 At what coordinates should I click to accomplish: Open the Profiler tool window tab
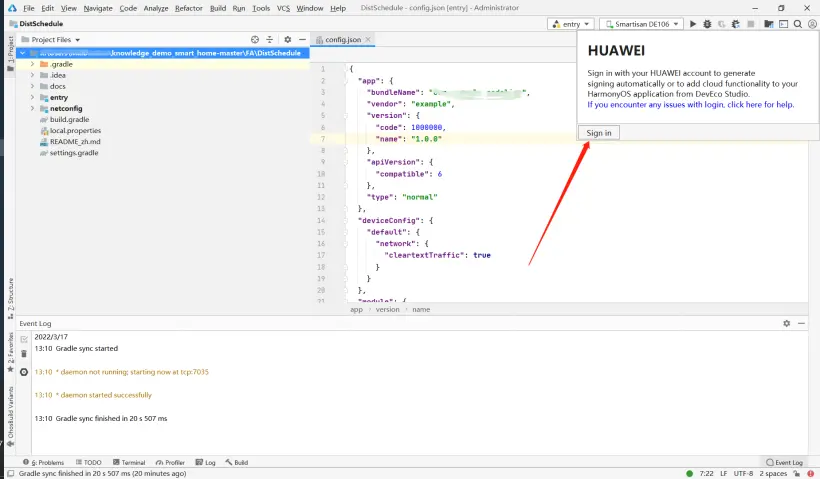170,463
